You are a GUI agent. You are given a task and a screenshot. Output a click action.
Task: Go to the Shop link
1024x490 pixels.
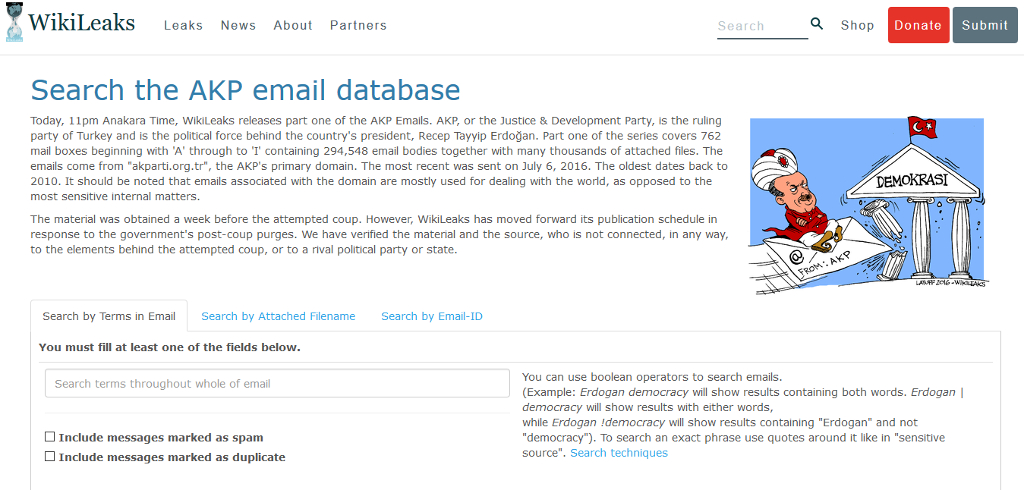click(857, 25)
